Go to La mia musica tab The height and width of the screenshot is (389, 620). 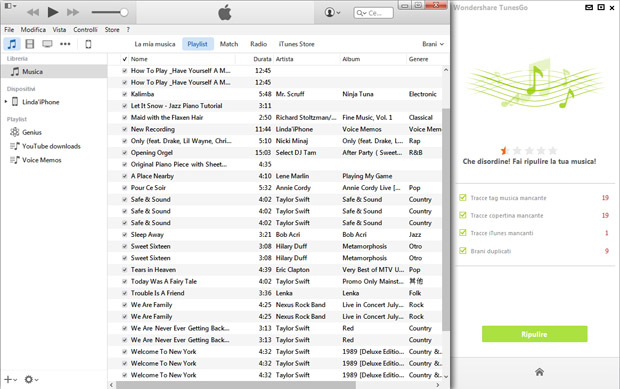[x=155, y=44]
